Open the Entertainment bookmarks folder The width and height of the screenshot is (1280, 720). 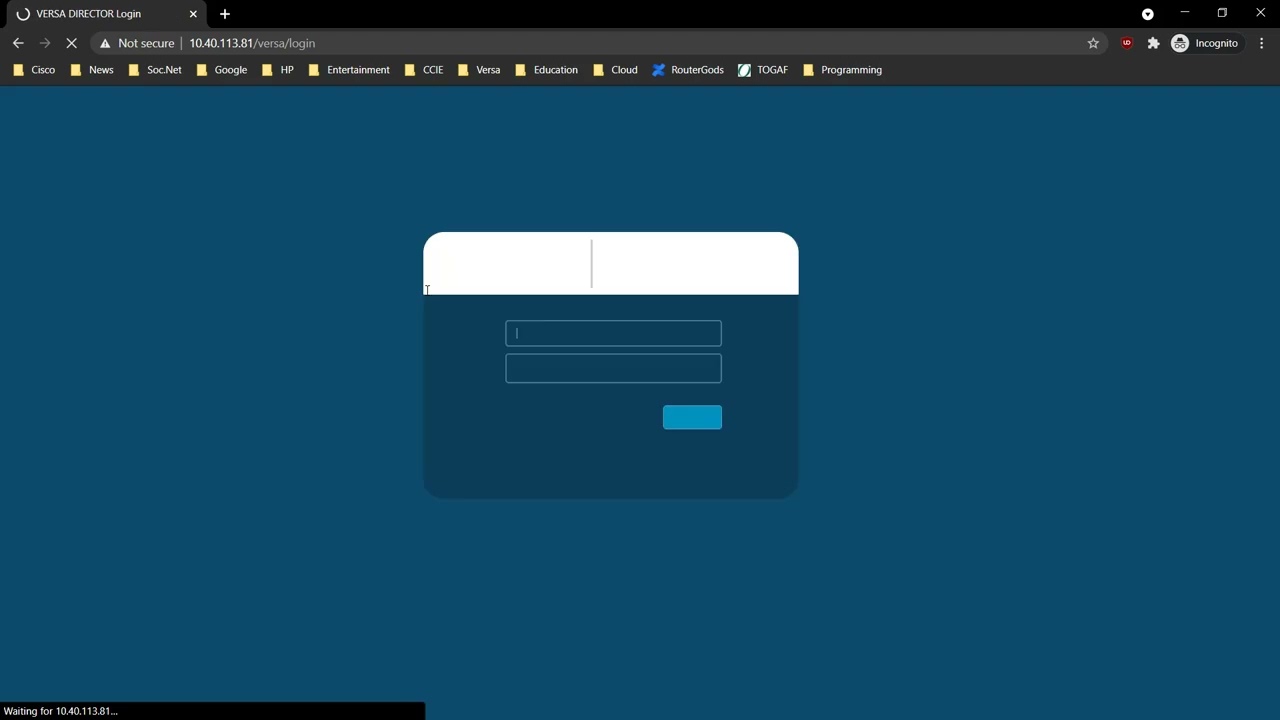click(349, 70)
